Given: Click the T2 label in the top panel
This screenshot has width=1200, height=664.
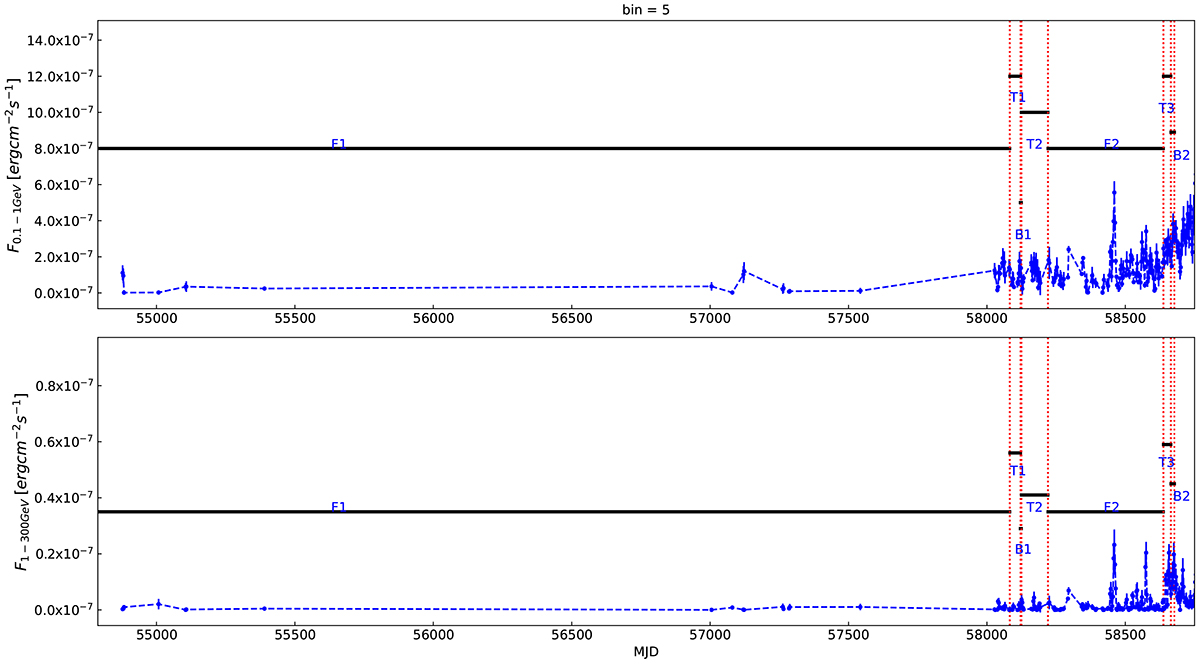Looking at the screenshot, I should pos(1034,145).
